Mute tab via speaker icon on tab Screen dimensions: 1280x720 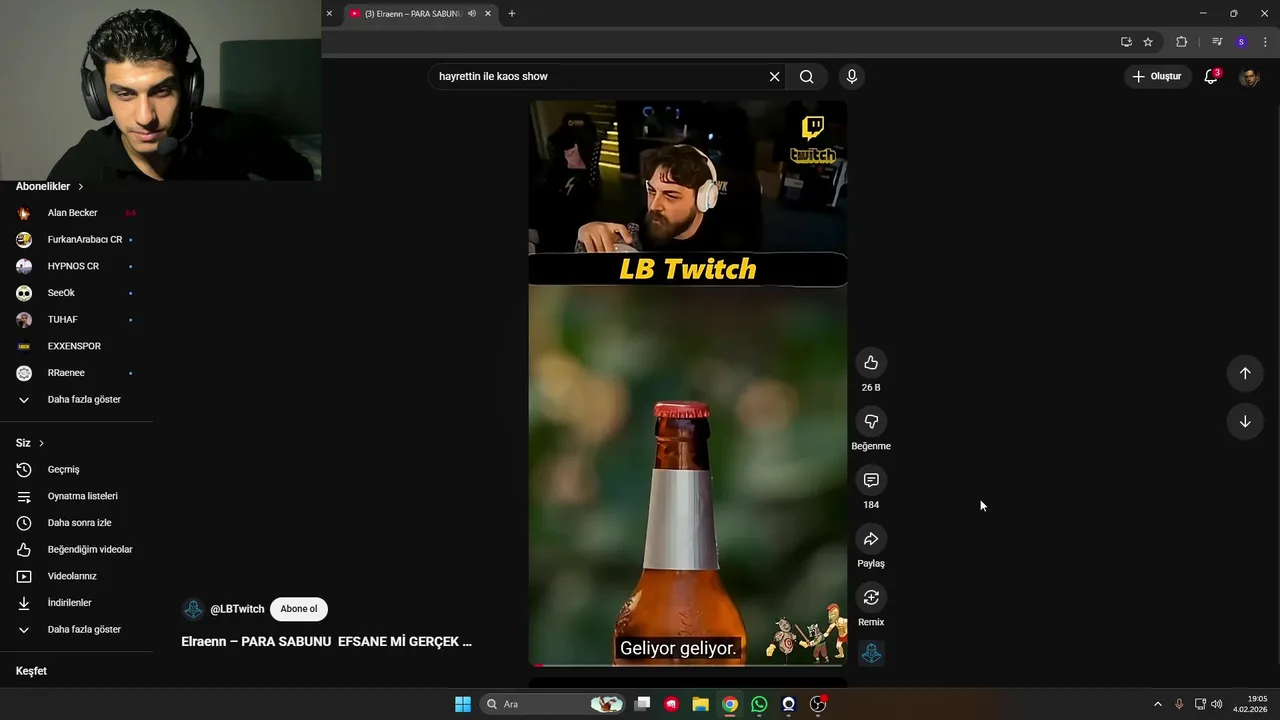pyautogui.click(x=472, y=13)
